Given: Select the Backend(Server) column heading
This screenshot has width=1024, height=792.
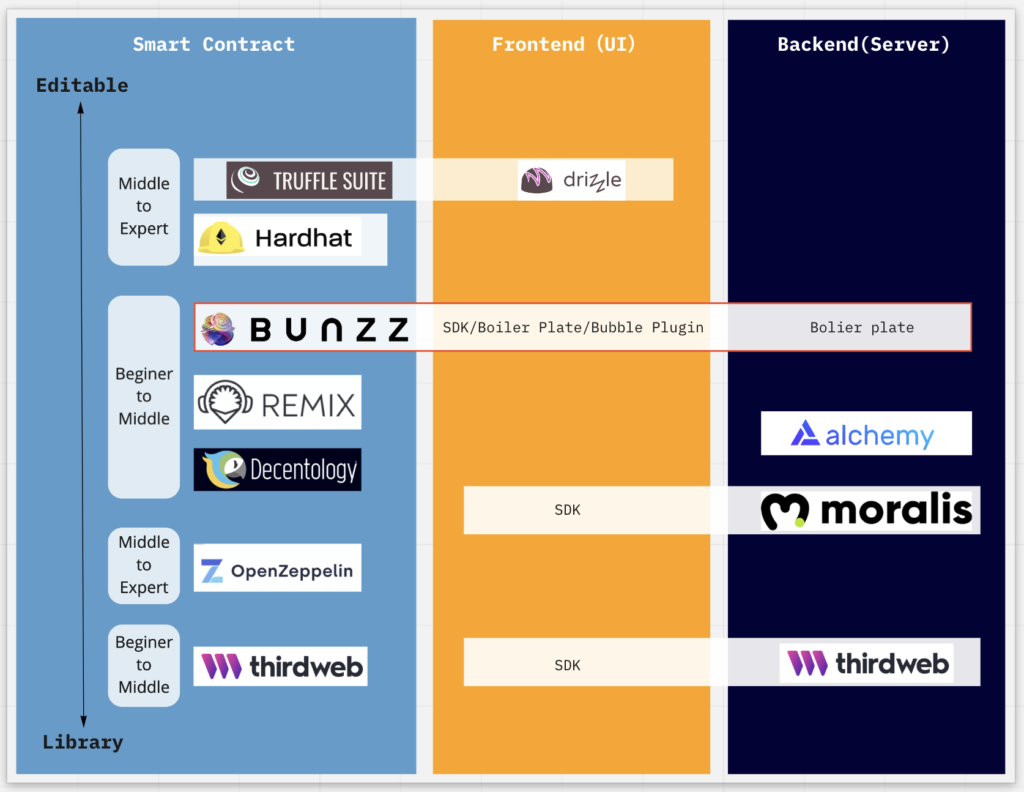Looking at the screenshot, I should click(863, 44).
